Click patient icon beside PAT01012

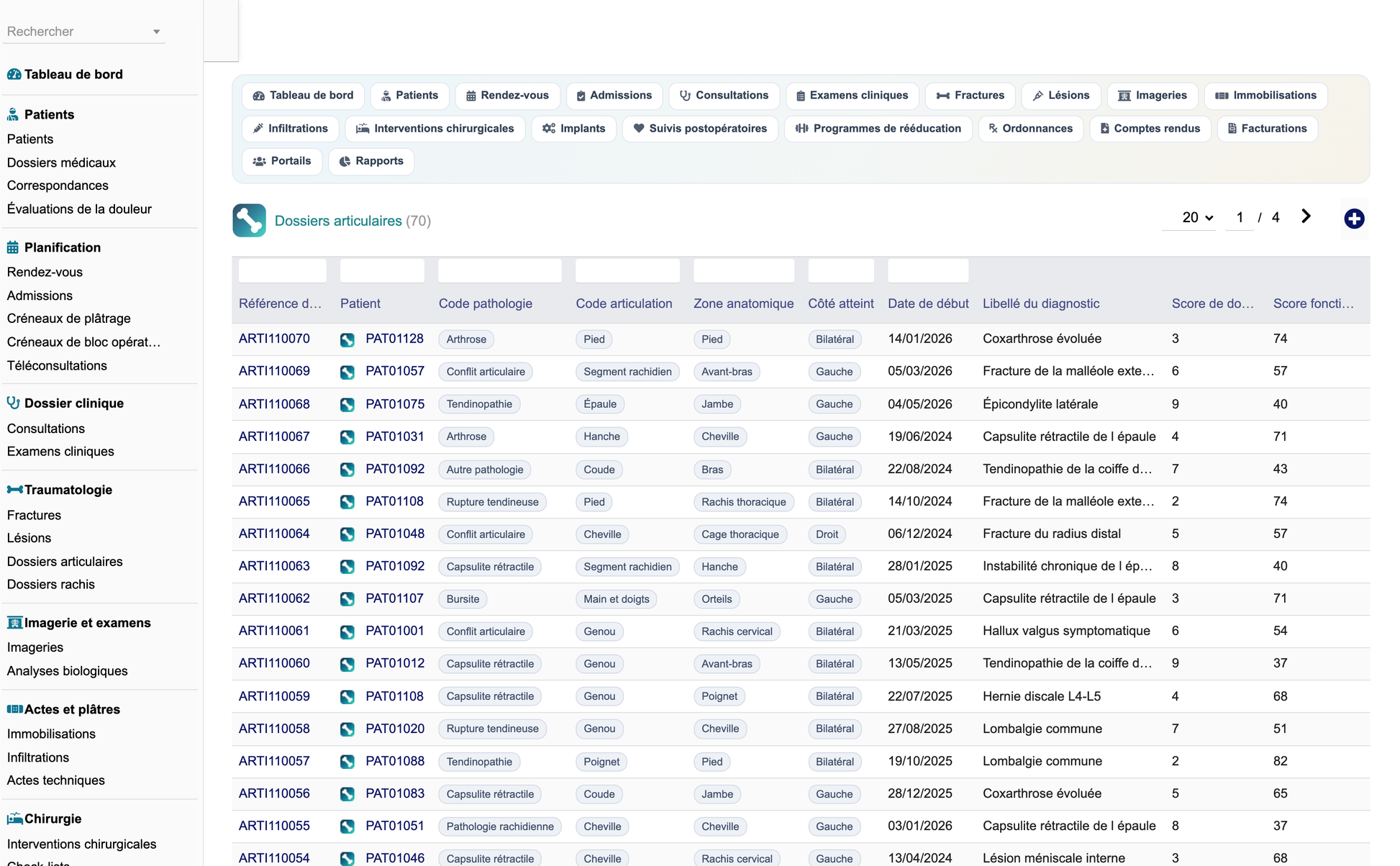pos(347,664)
